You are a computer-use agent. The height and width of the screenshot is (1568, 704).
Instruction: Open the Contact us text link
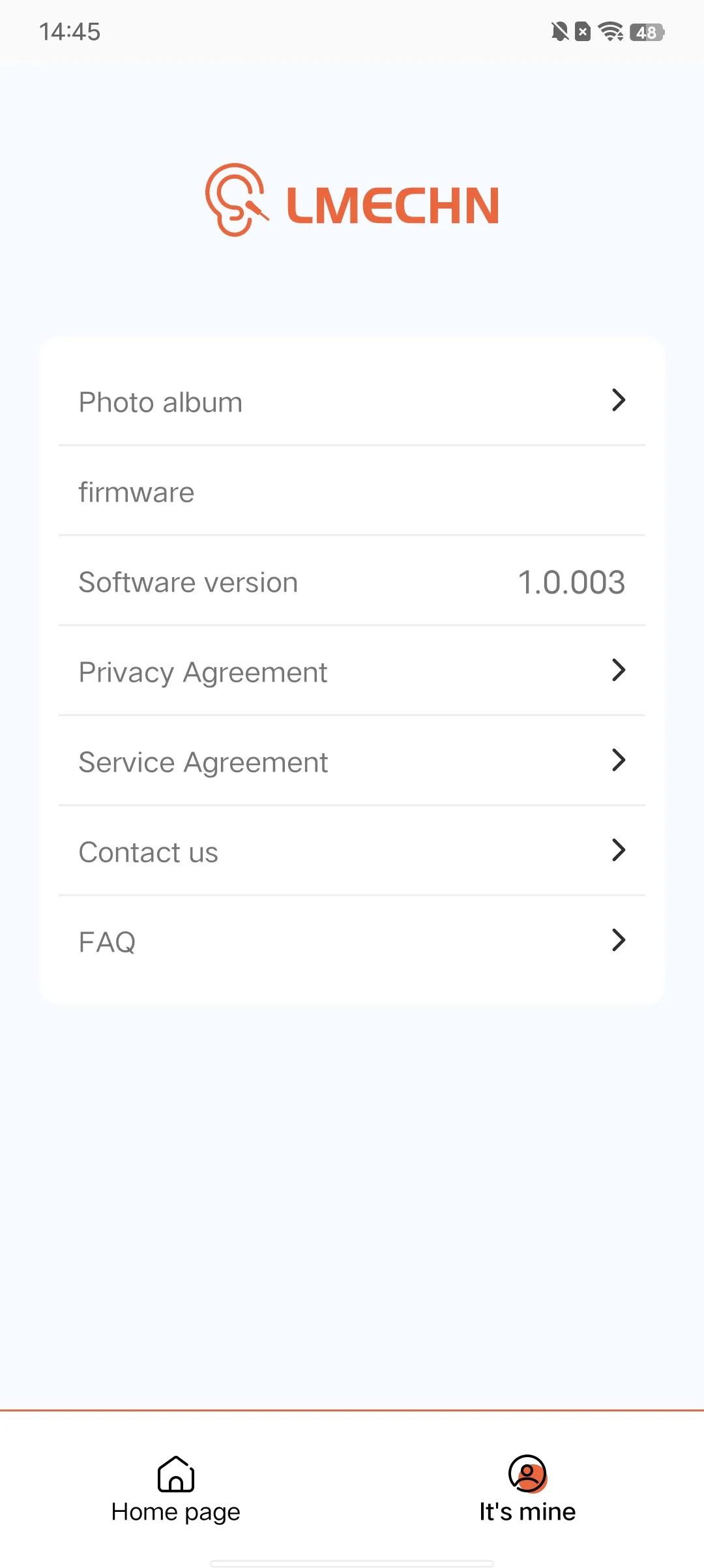click(x=149, y=852)
